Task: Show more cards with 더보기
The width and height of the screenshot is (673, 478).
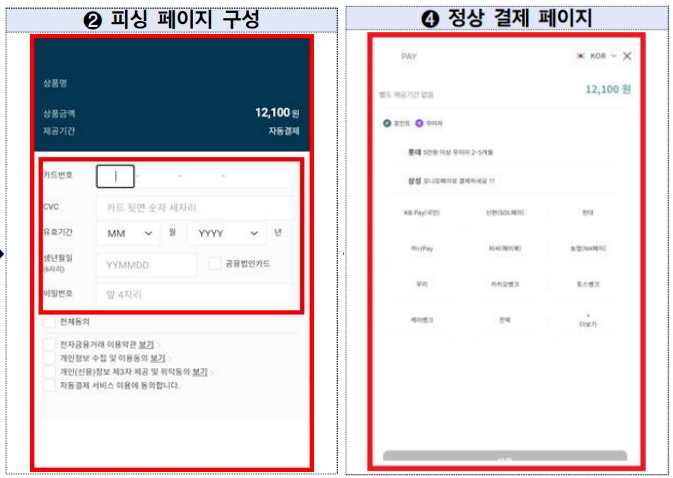Action: click(588, 321)
